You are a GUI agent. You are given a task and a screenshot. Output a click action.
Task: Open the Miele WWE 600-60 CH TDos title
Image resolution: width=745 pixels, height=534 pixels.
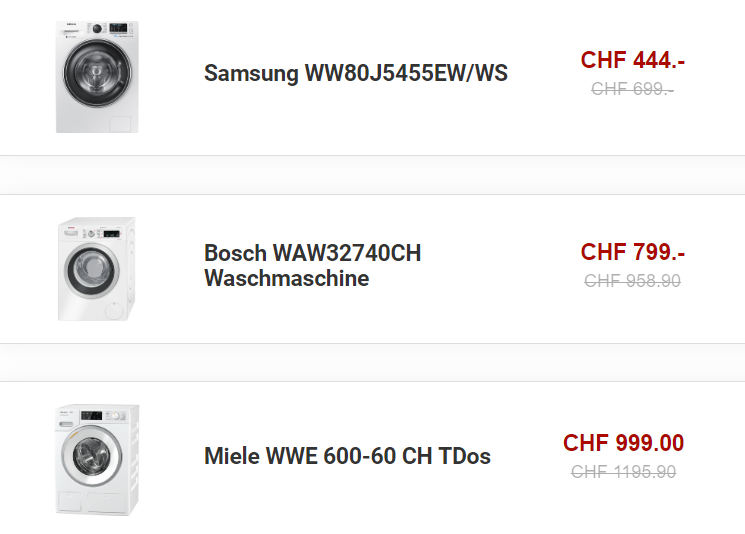347,456
